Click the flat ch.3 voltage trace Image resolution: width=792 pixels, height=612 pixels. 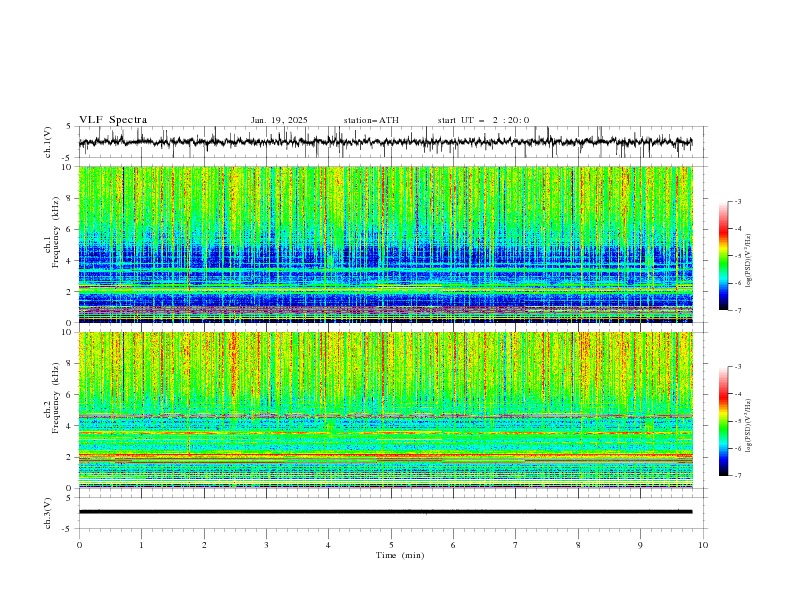[385, 512]
